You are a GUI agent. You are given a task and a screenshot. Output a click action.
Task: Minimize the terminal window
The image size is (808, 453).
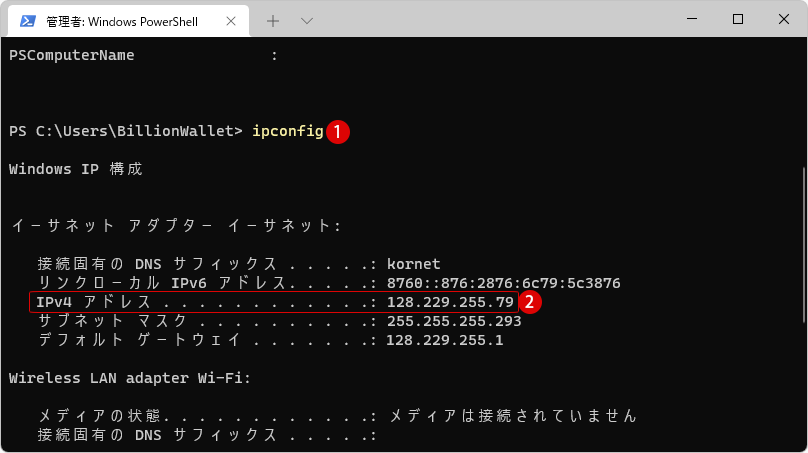coord(692,19)
